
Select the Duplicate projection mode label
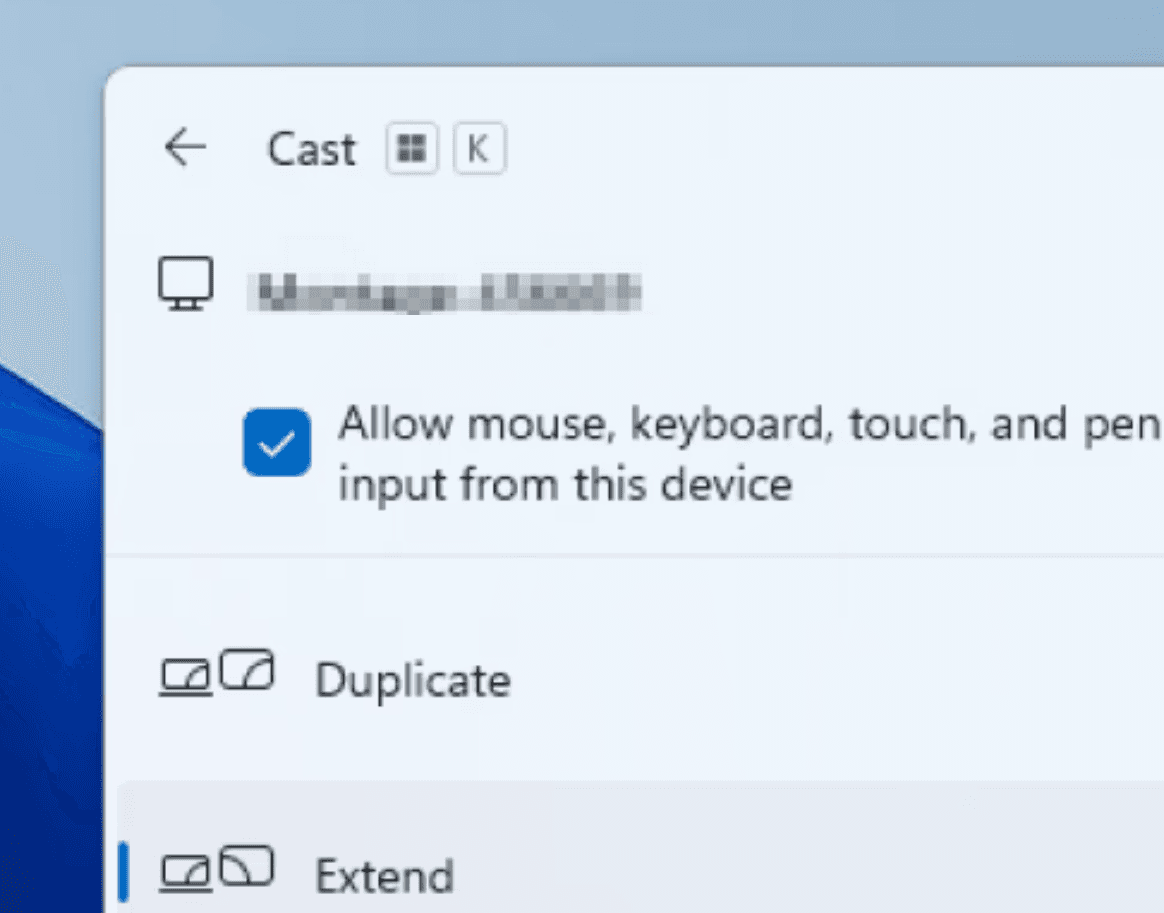coord(413,680)
